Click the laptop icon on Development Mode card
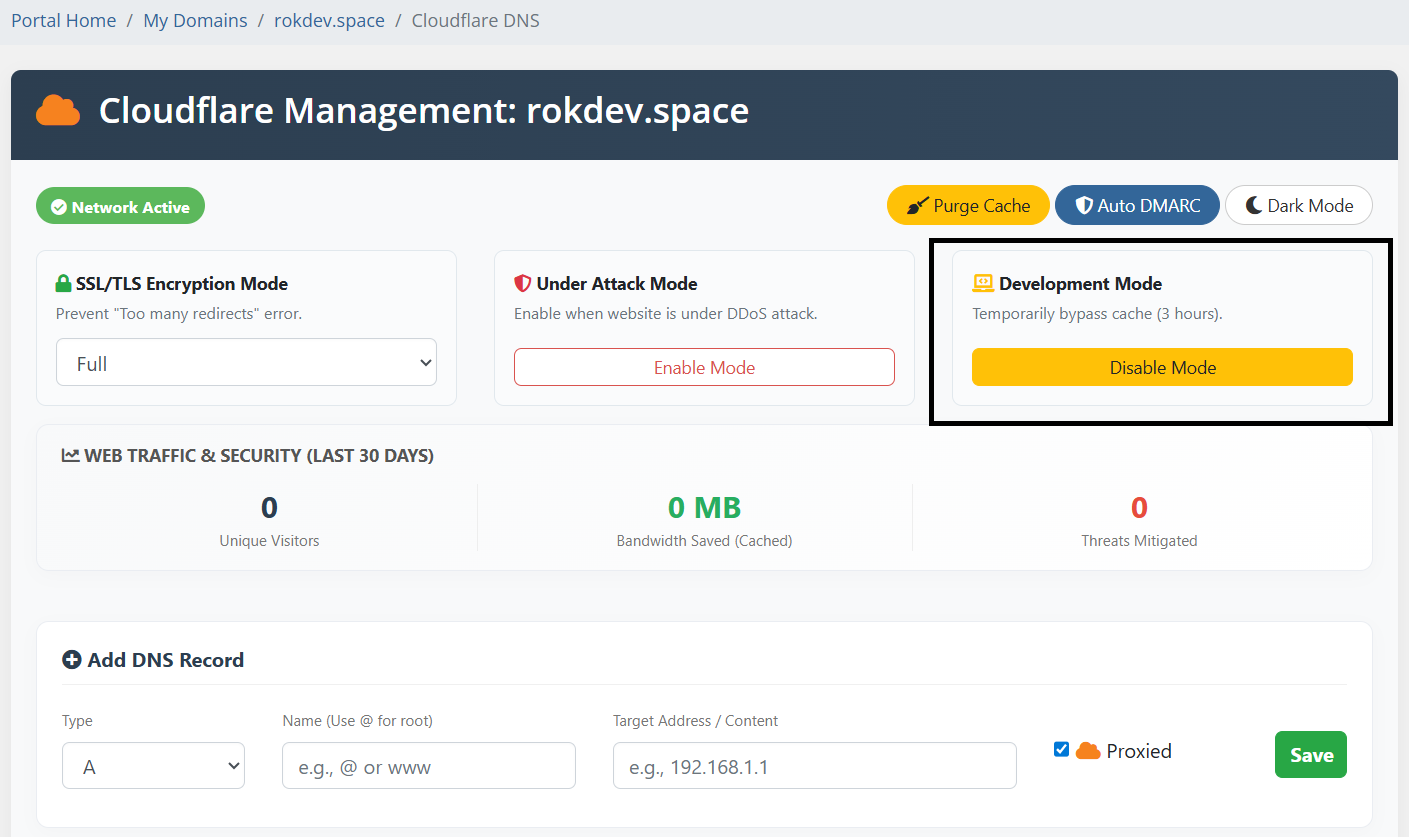Image resolution: width=1409 pixels, height=837 pixels. pos(981,283)
